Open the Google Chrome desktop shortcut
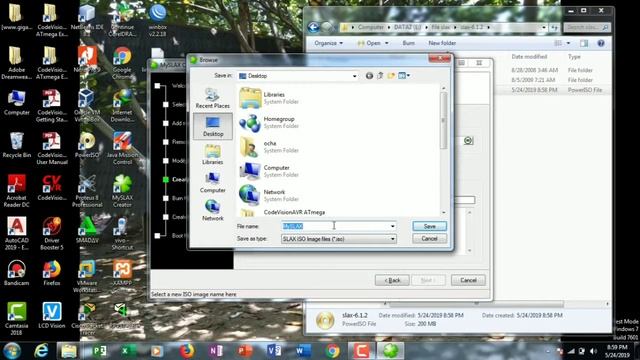The width and height of the screenshot is (640, 360). [122, 63]
